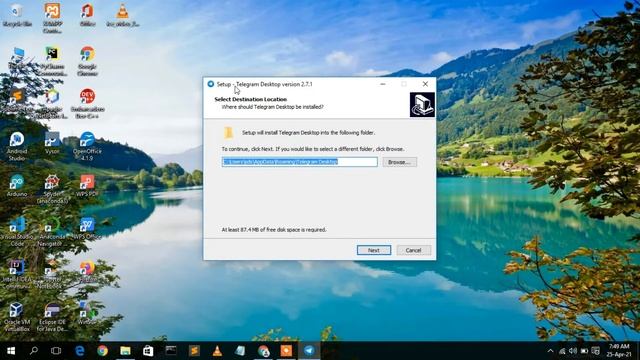640x360 pixels.
Task: Open the Command Prompt taskbar icon
Action: (x=171, y=351)
